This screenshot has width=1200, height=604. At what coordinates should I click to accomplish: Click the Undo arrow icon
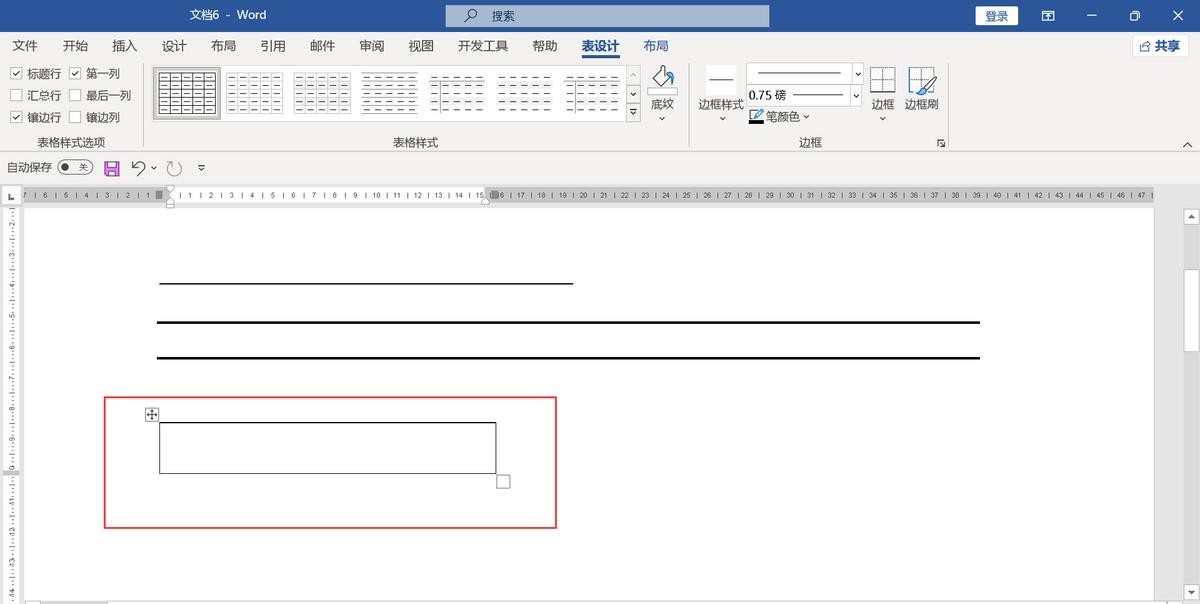[139, 168]
